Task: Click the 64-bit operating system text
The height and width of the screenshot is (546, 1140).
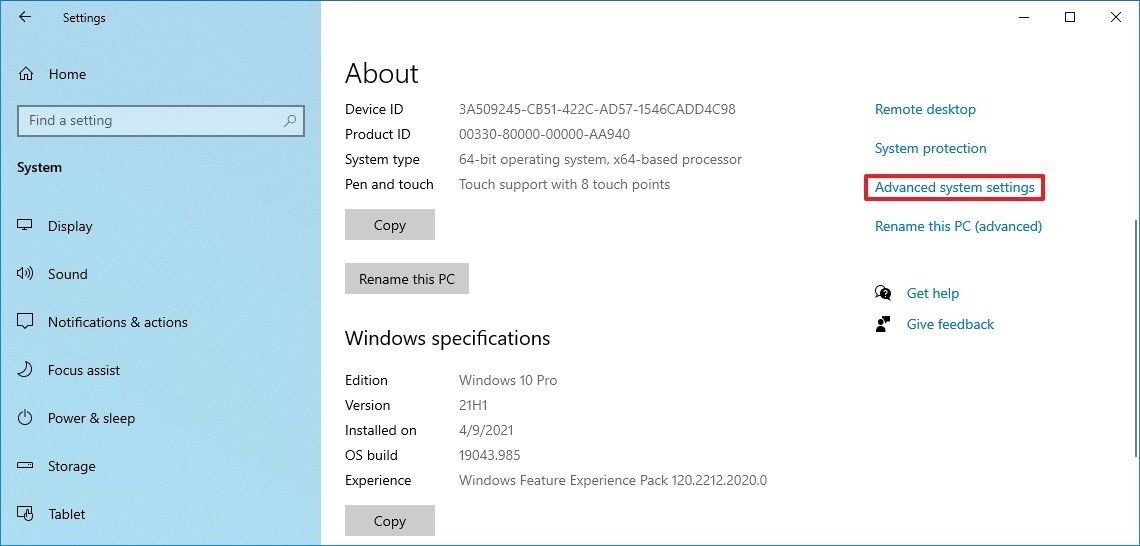Action: [601, 159]
